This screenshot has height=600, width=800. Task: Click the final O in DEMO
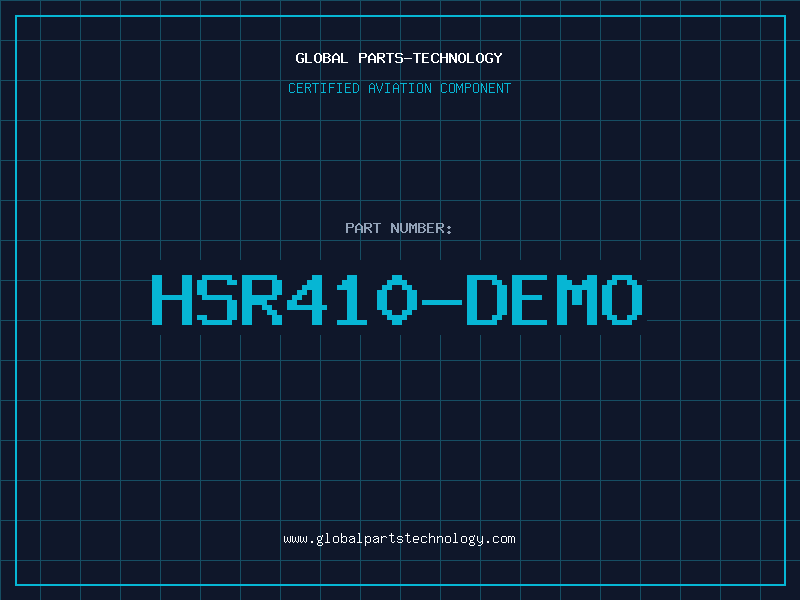pos(624,299)
